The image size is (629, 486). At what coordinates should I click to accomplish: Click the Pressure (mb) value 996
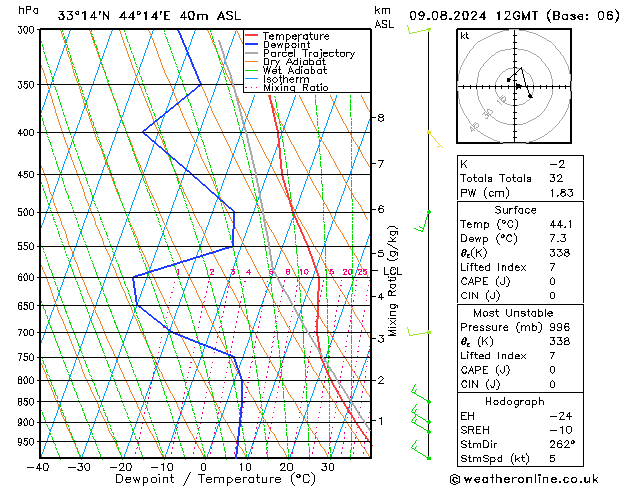click(x=559, y=327)
